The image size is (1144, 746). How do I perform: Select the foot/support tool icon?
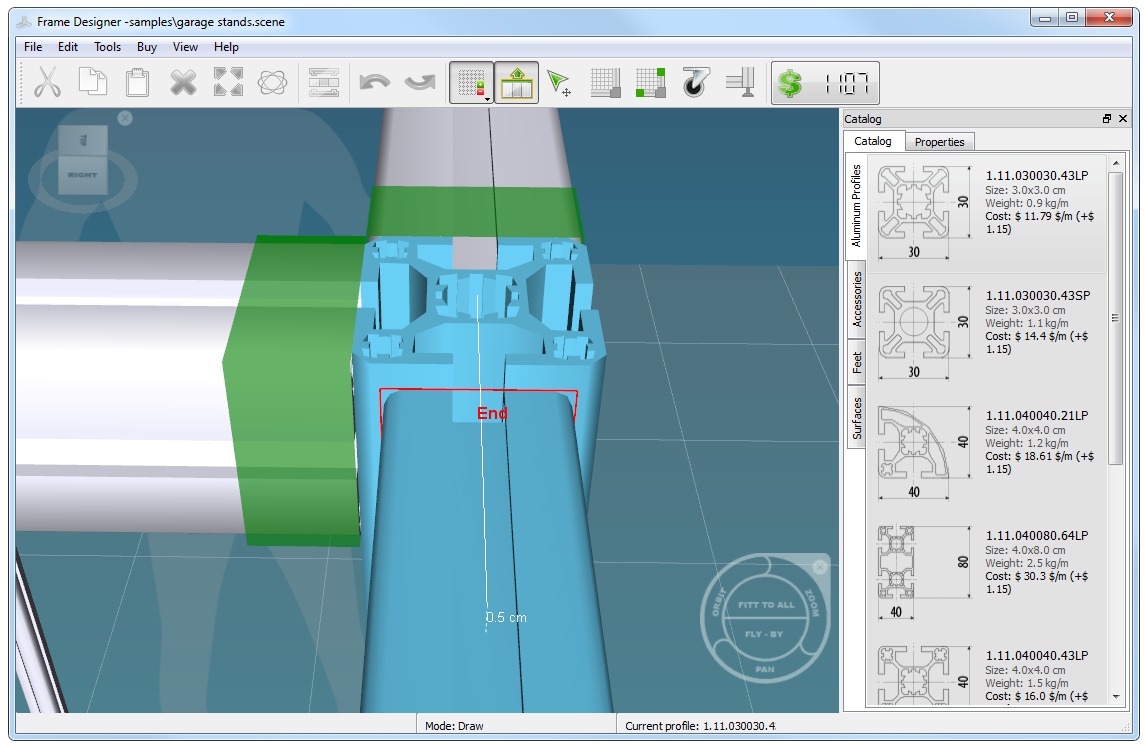coord(740,83)
